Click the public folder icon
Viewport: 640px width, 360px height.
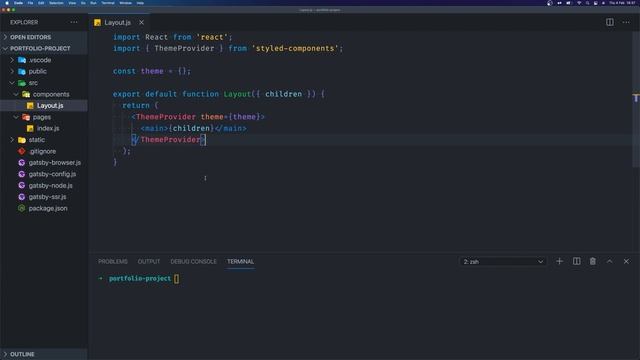[x=22, y=71]
